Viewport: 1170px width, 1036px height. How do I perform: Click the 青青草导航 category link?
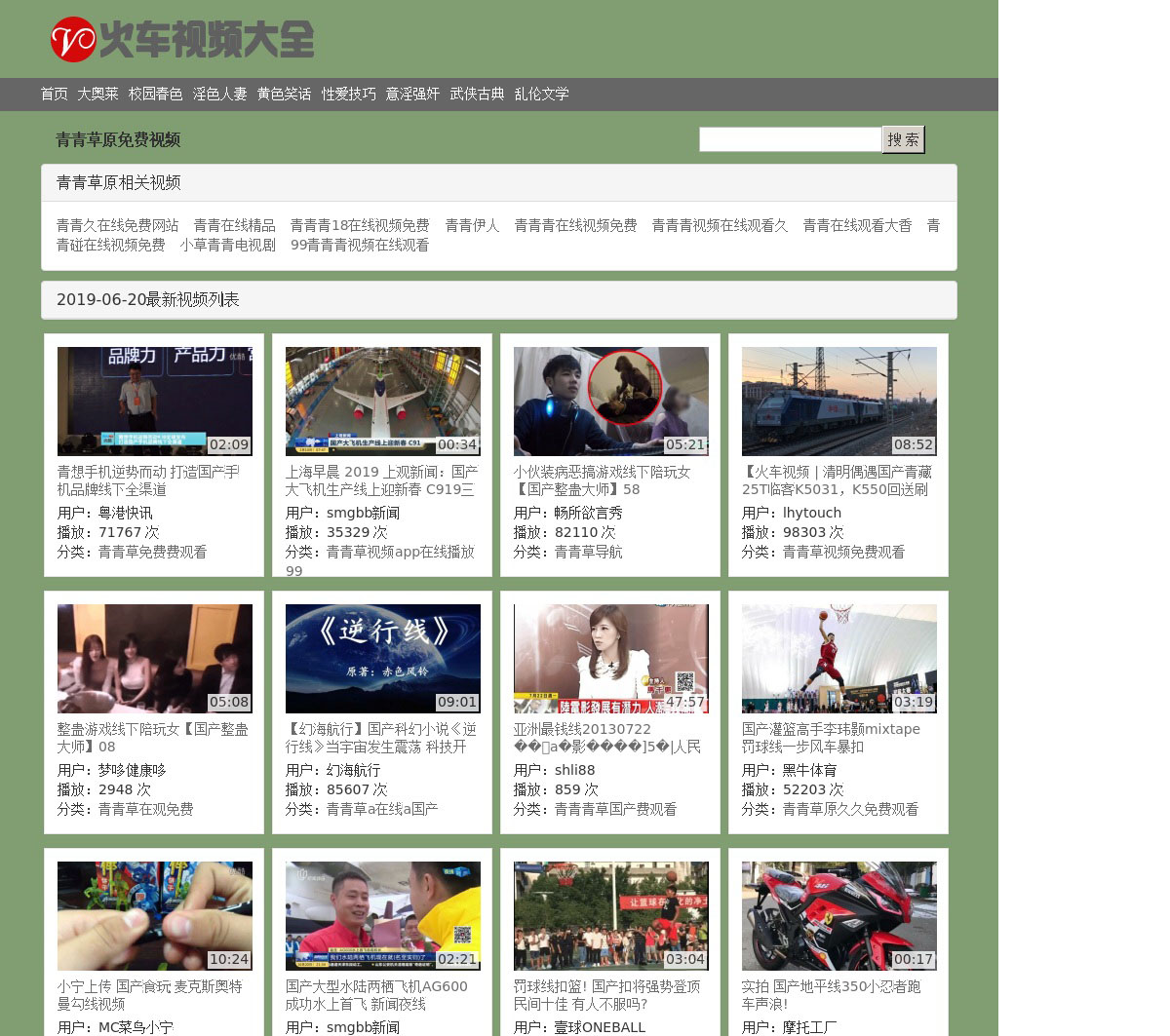click(x=588, y=553)
